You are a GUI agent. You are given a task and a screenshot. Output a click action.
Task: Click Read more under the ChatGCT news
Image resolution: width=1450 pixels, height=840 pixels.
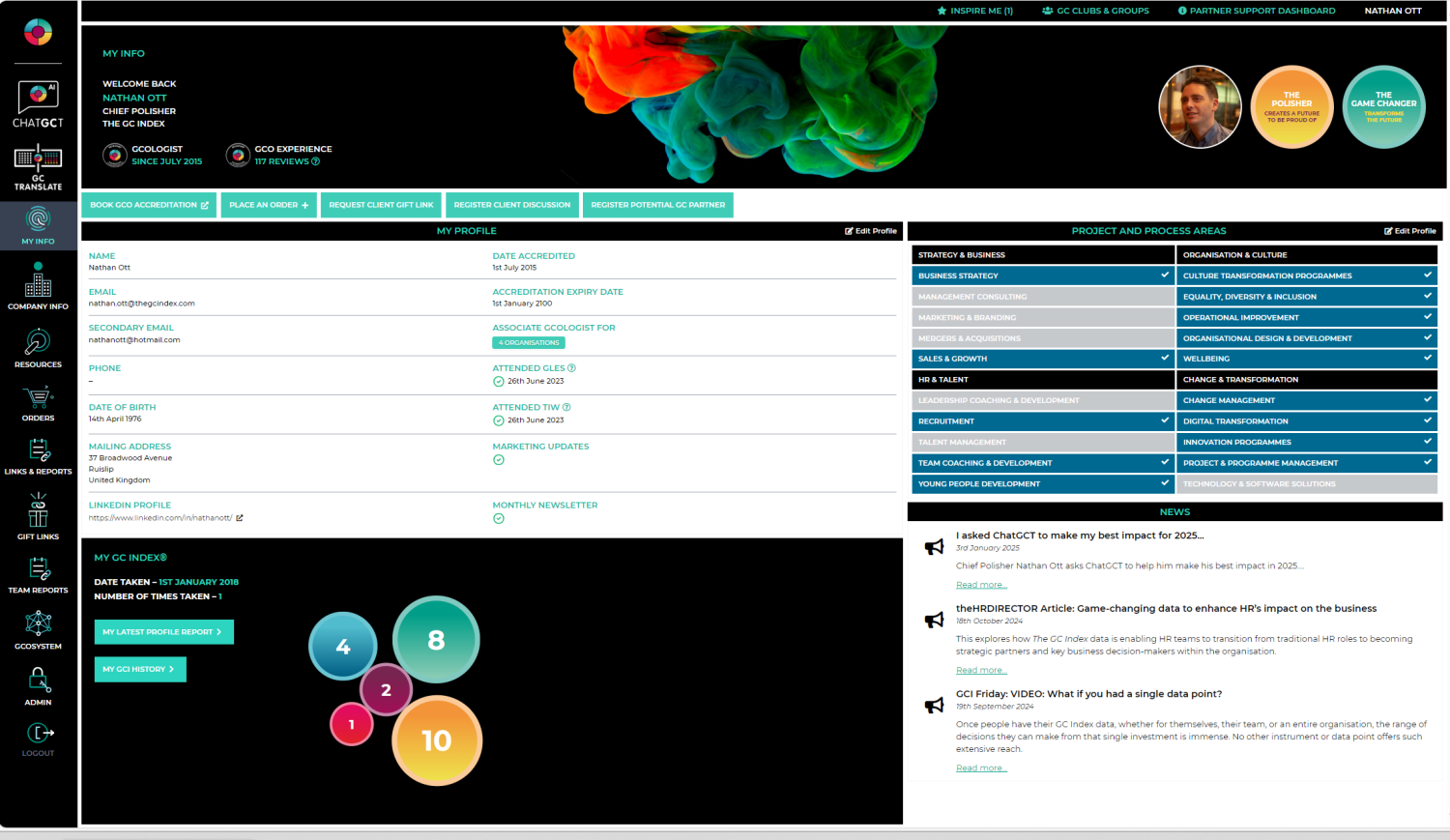tap(981, 585)
